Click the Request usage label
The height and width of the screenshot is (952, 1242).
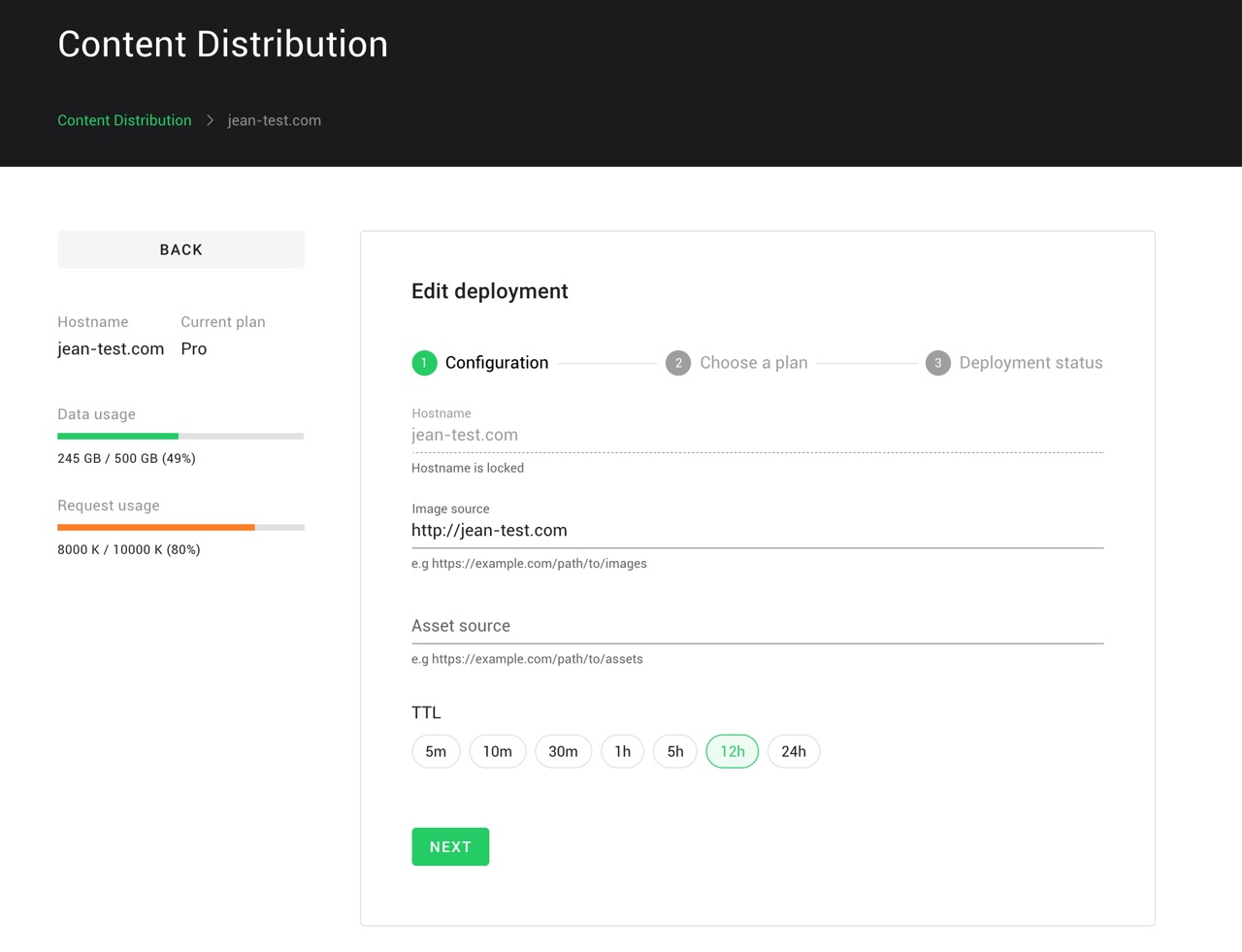point(109,506)
